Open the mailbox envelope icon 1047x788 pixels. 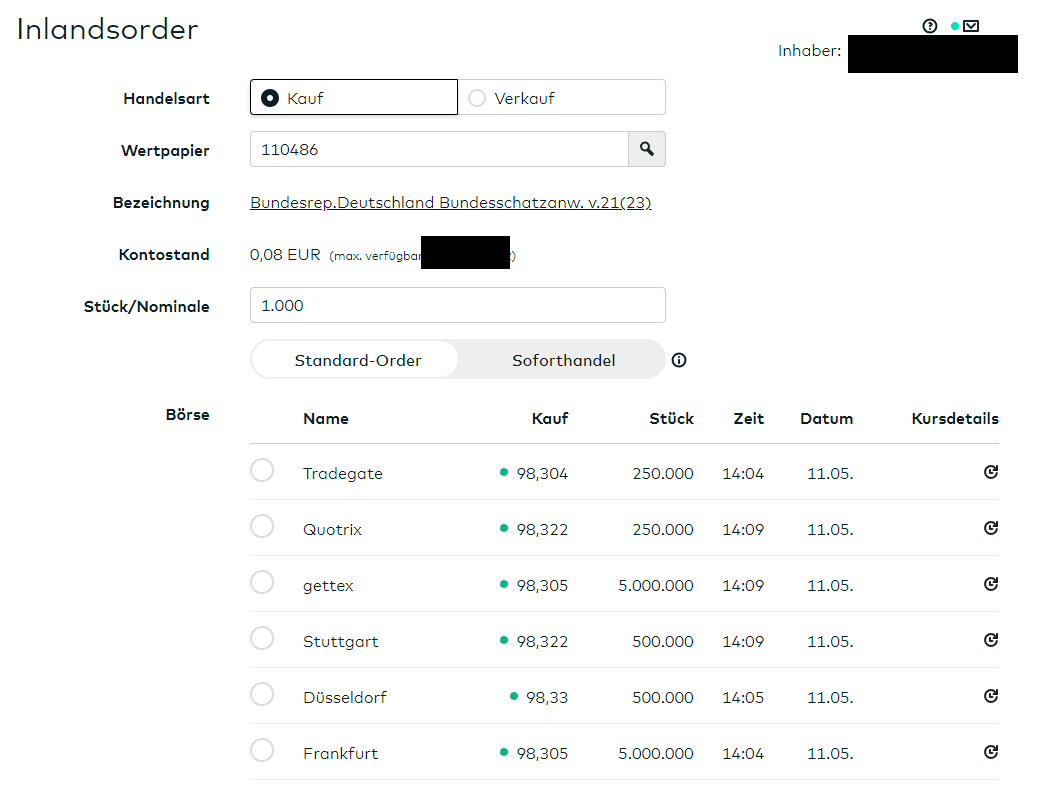971,26
